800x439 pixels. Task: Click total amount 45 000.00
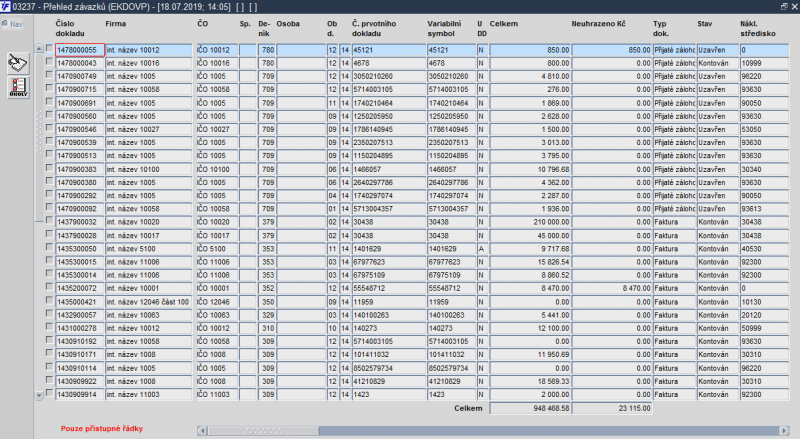pyautogui.click(x=530, y=236)
